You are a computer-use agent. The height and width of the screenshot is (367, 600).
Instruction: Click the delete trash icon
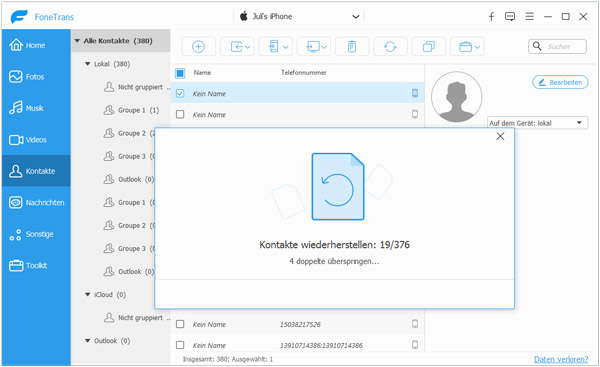click(x=352, y=47)
